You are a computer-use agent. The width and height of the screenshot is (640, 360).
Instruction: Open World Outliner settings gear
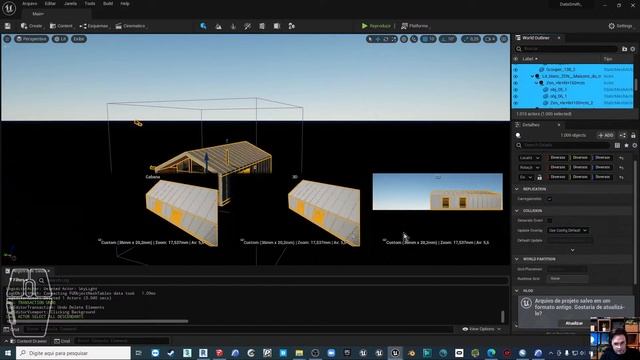pyautogui.click(x=632, y=49)
